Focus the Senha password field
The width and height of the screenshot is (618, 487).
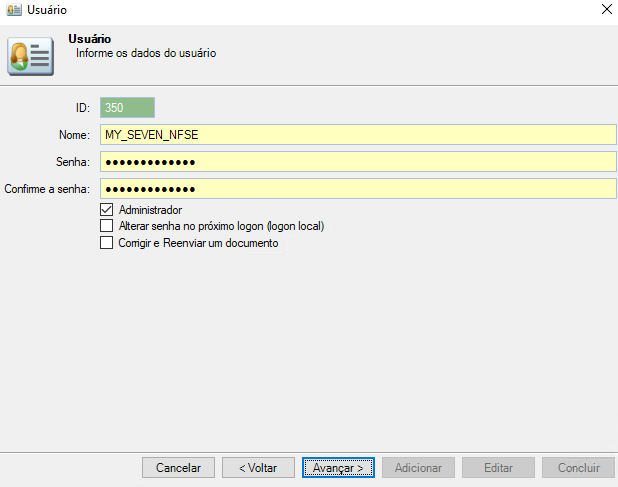[x=358, y=162]
